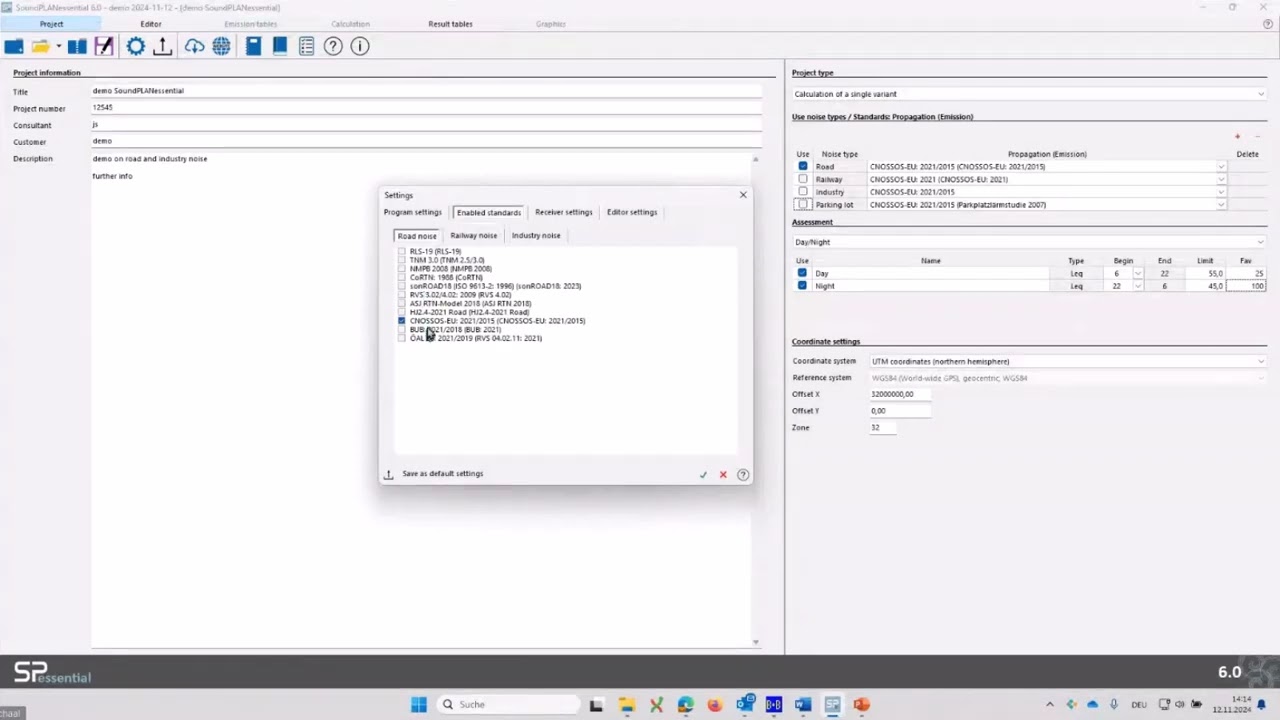Click the cloud download toolbar icon
The height and width of the screenshot is (720, 1280).
(x=194, y=46)
